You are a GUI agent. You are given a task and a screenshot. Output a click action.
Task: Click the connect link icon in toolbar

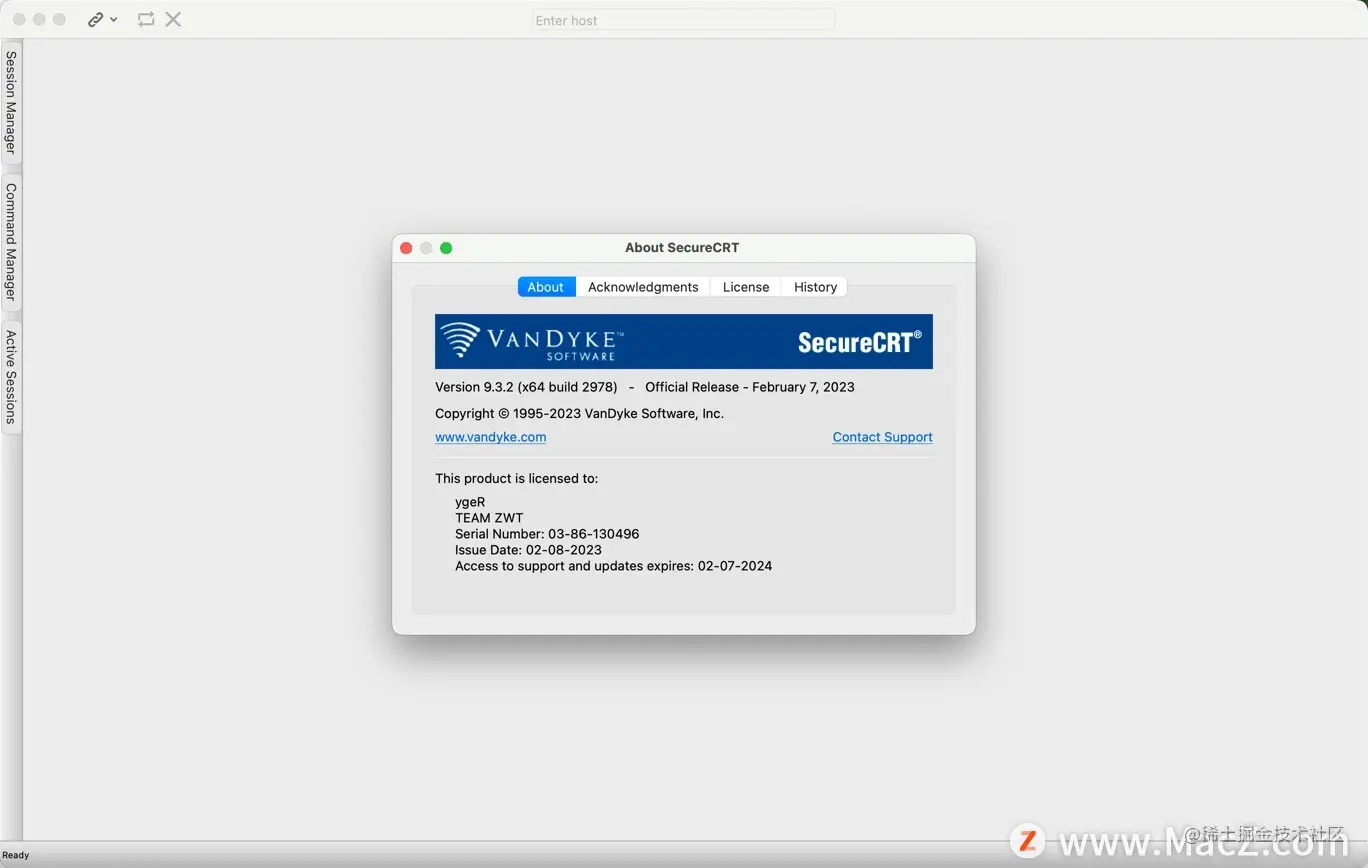click(x=95, y=19)
